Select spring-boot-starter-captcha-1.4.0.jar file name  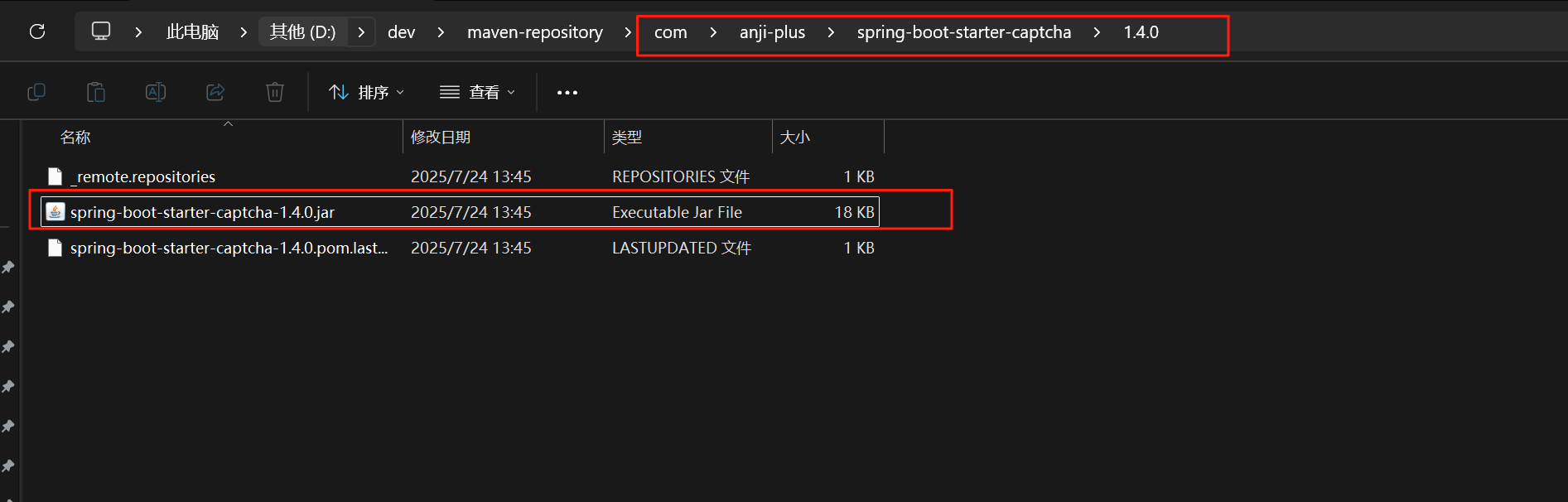[202, 212]
